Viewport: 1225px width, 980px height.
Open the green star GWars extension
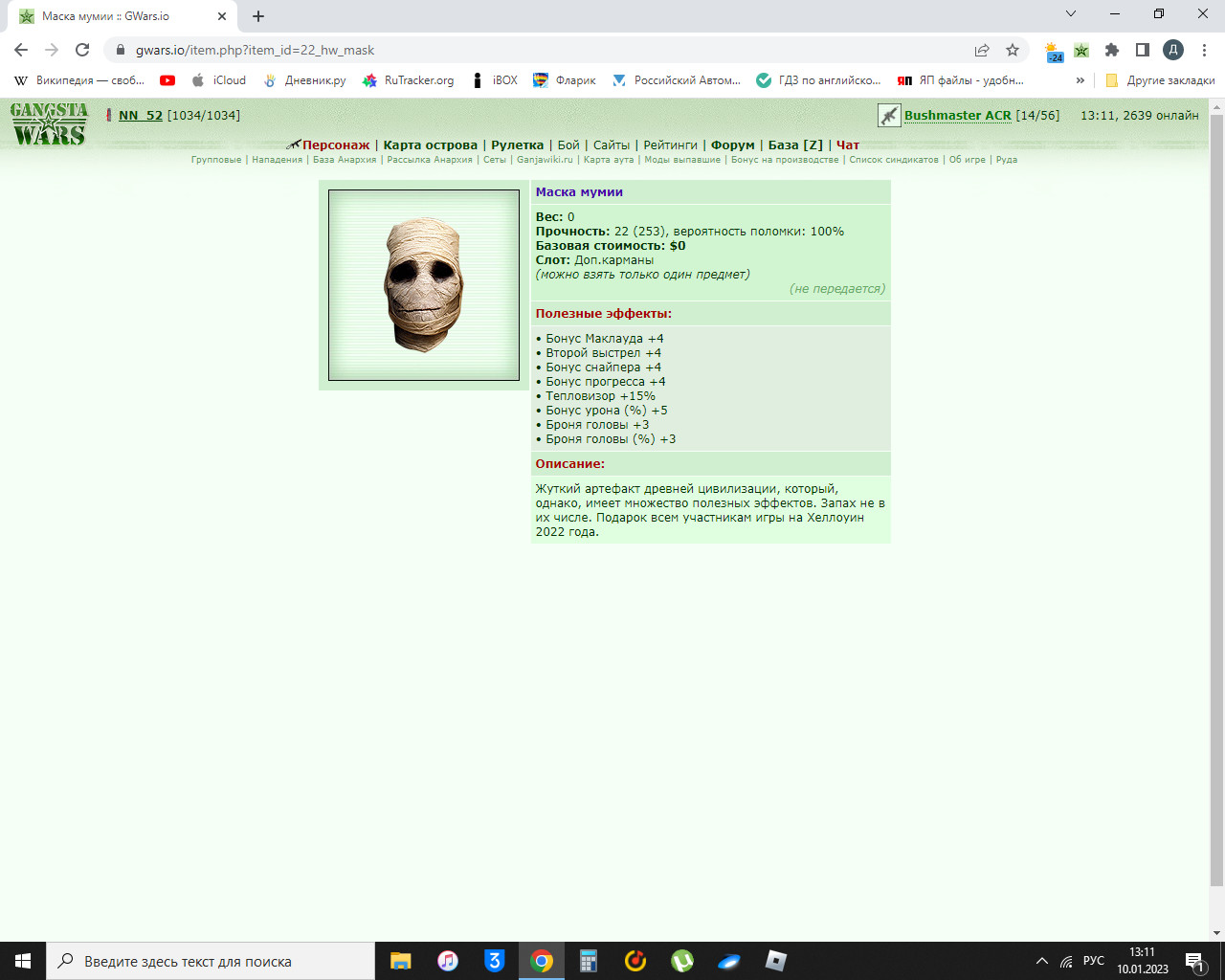[x=1081, y=50]
